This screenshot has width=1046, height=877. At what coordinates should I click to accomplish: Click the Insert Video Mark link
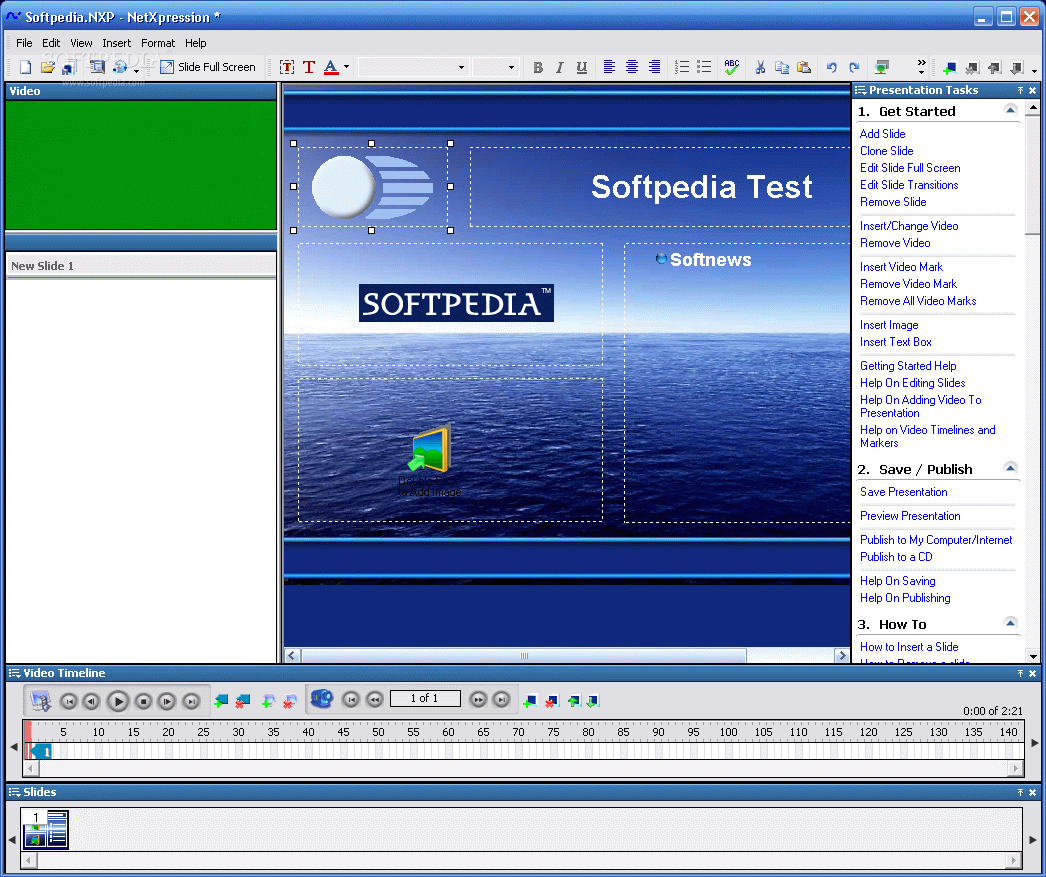coord(901,267)
